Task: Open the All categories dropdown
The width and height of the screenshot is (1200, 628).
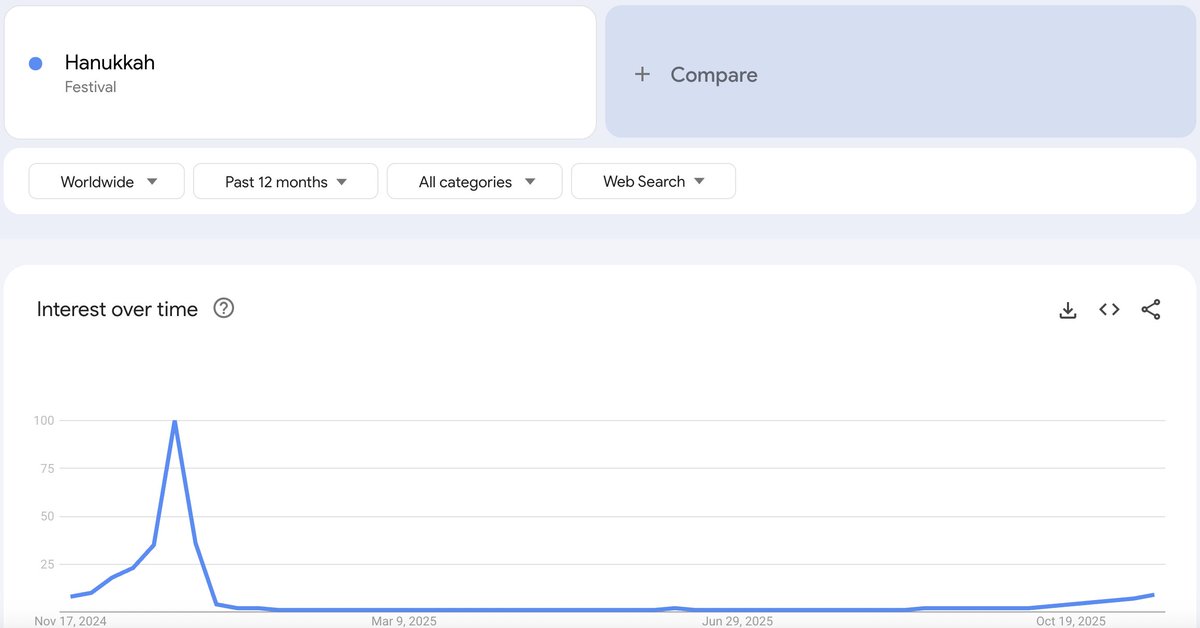Action: click(474, 182)
